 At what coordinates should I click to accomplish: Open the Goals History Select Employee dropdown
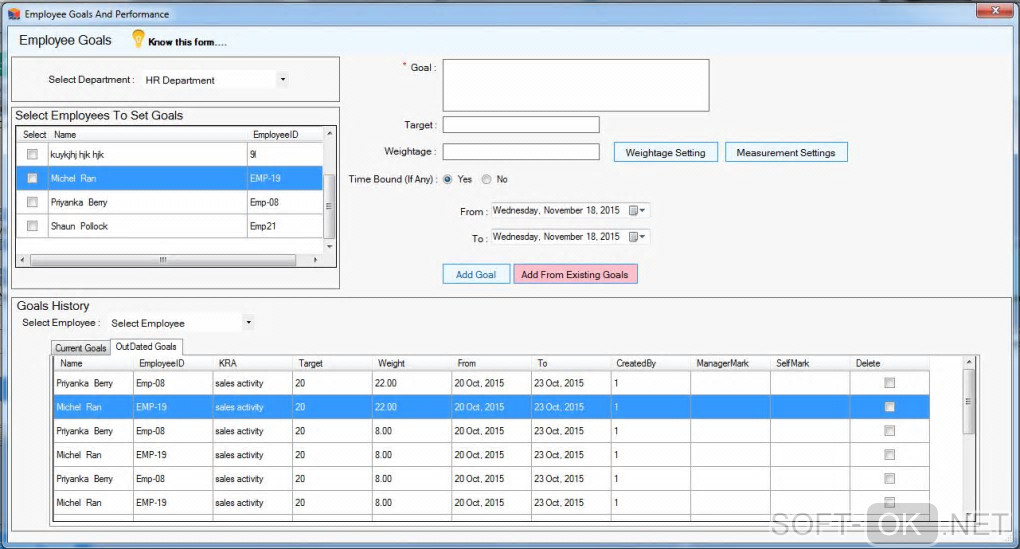(248, 323)
